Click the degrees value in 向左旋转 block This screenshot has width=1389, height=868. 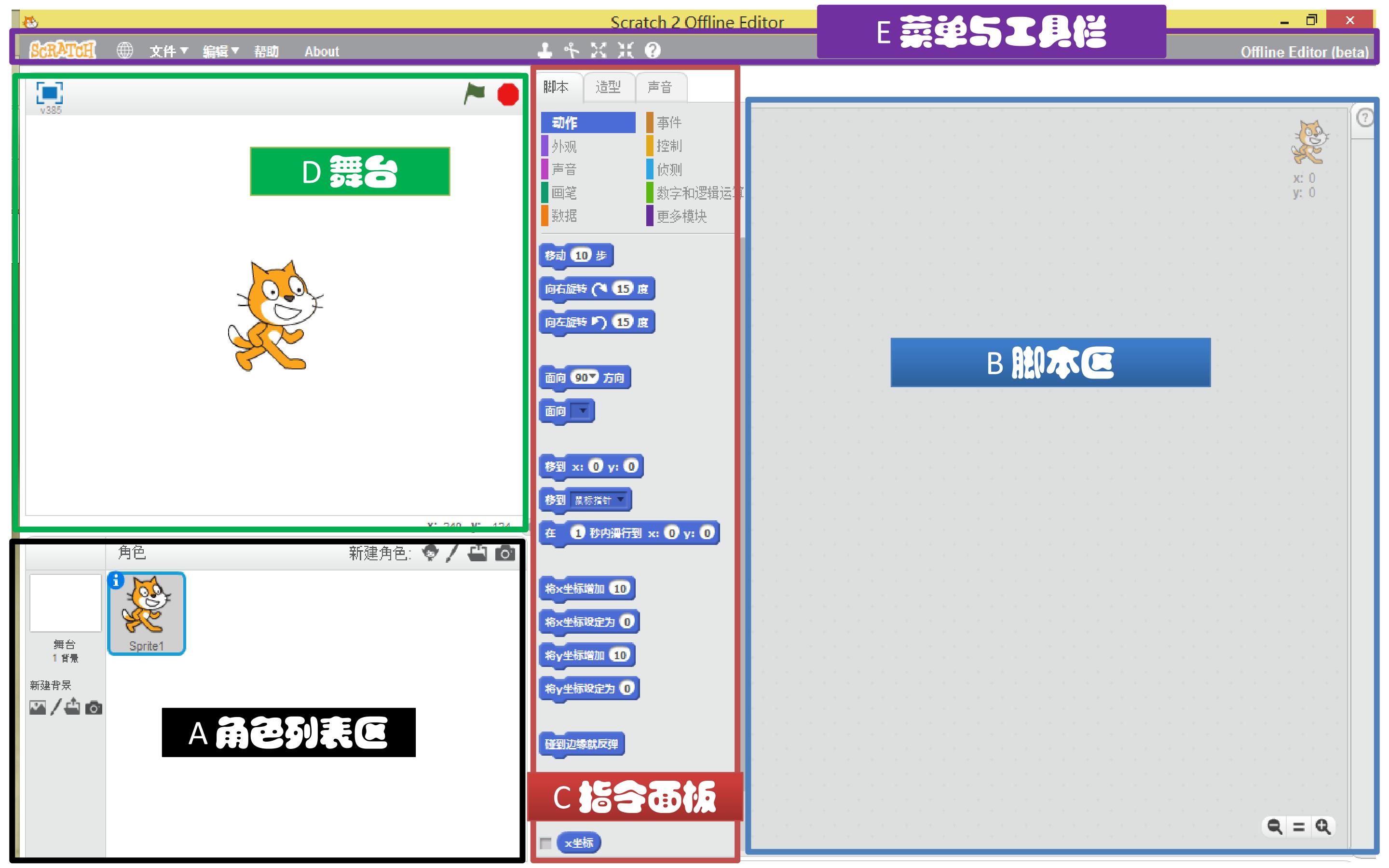click(x=623, y=322)
